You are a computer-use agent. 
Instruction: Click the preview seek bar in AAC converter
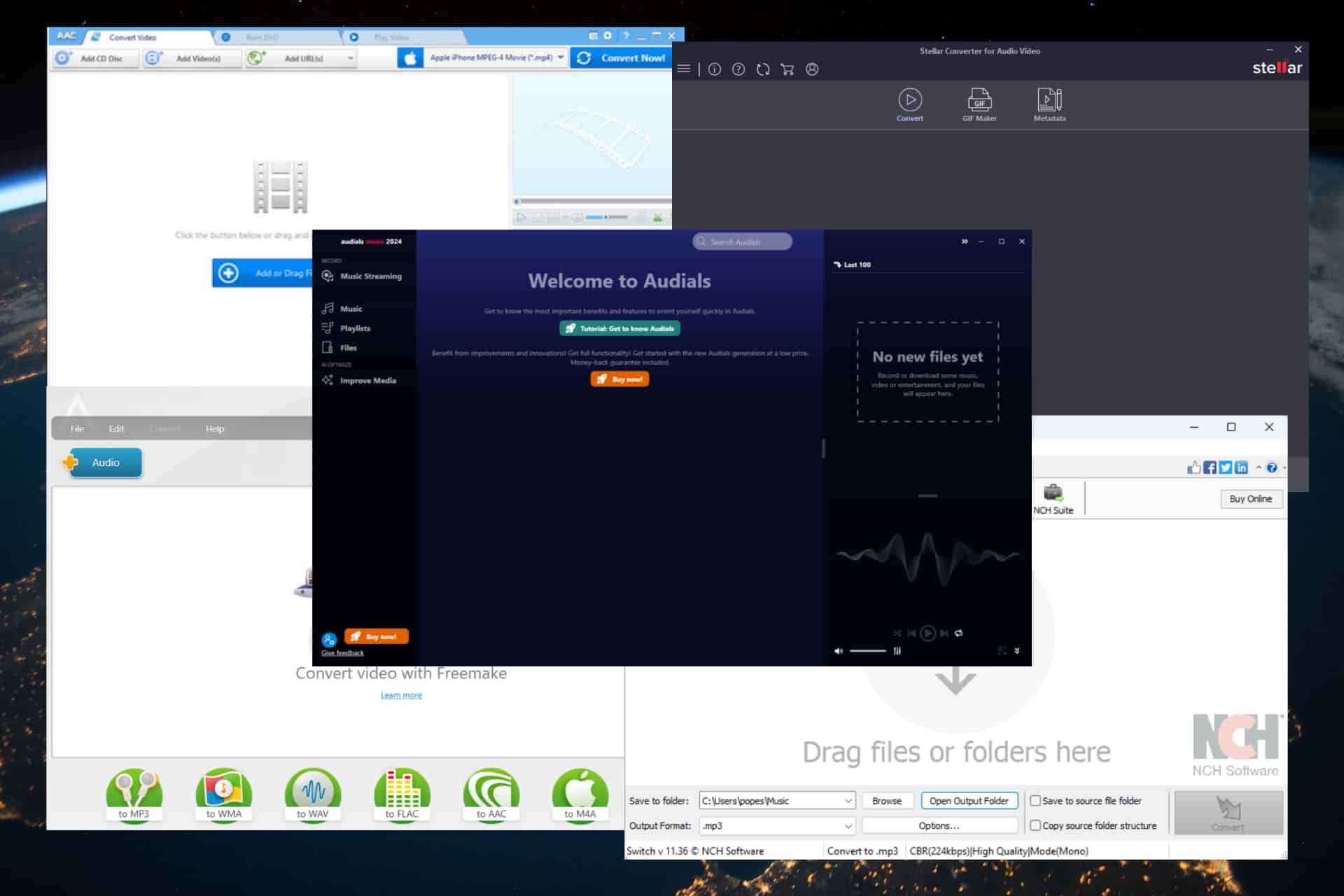click(x=591, y=202)
